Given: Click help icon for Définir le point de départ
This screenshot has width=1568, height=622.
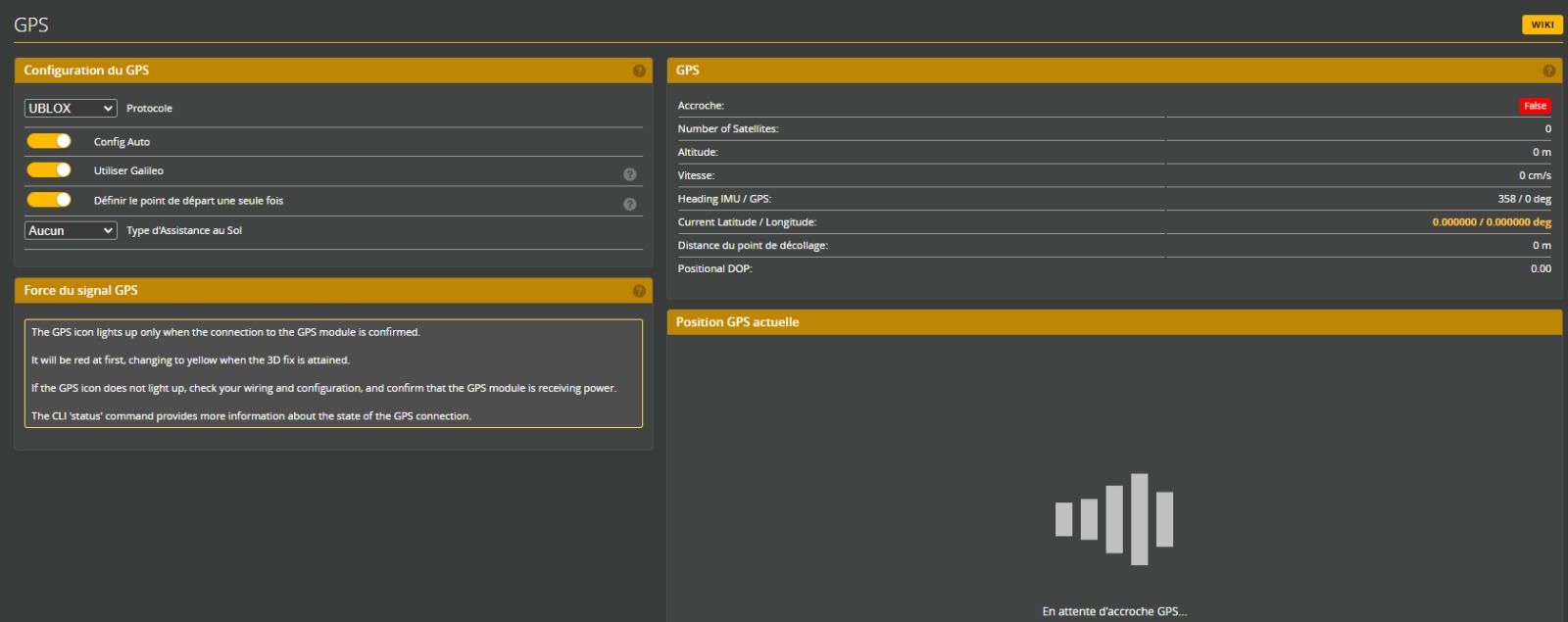Looking at the screenshot, I should click(x=629, y=204).
